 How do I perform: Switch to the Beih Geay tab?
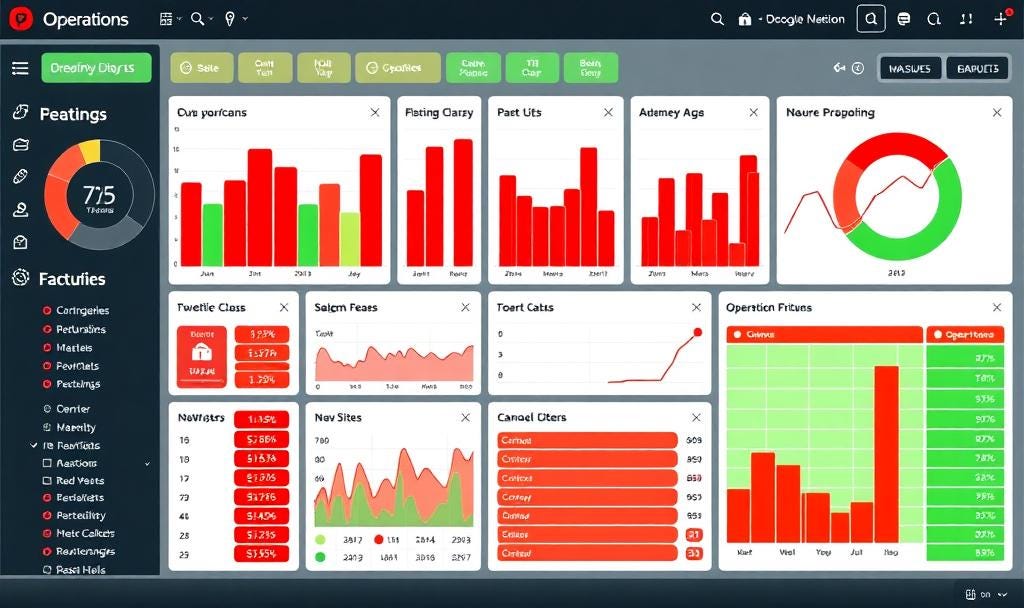pos(590,67)
